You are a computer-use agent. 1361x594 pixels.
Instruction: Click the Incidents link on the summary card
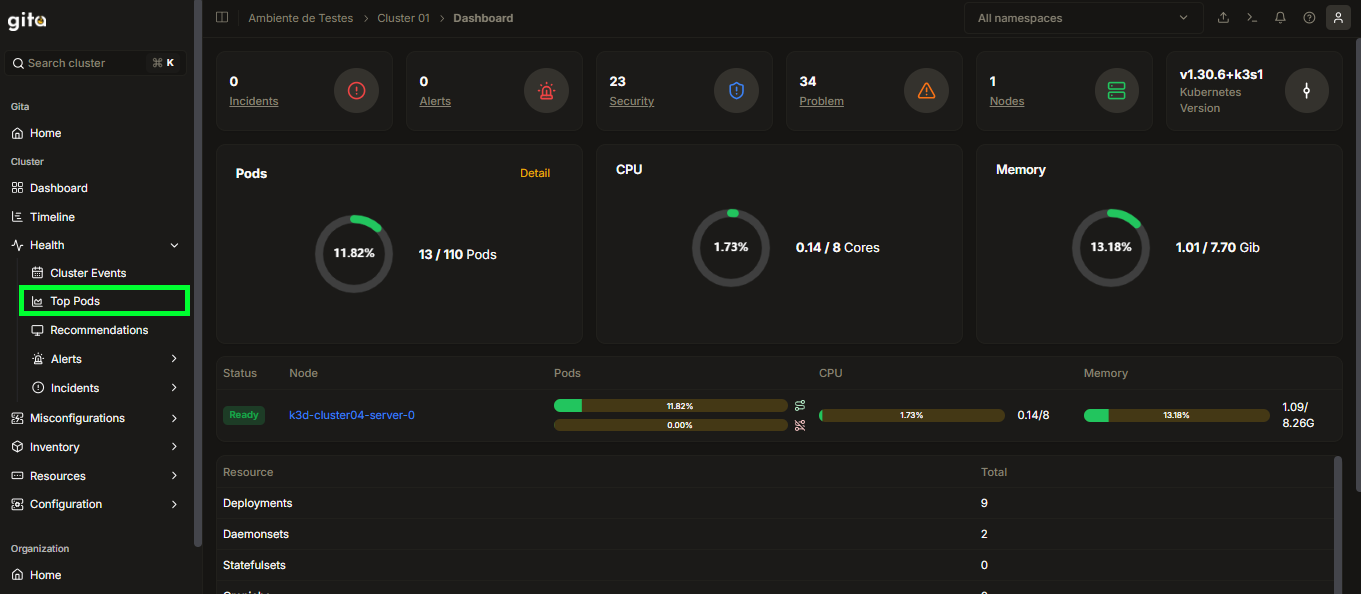[x=254, y=101]
